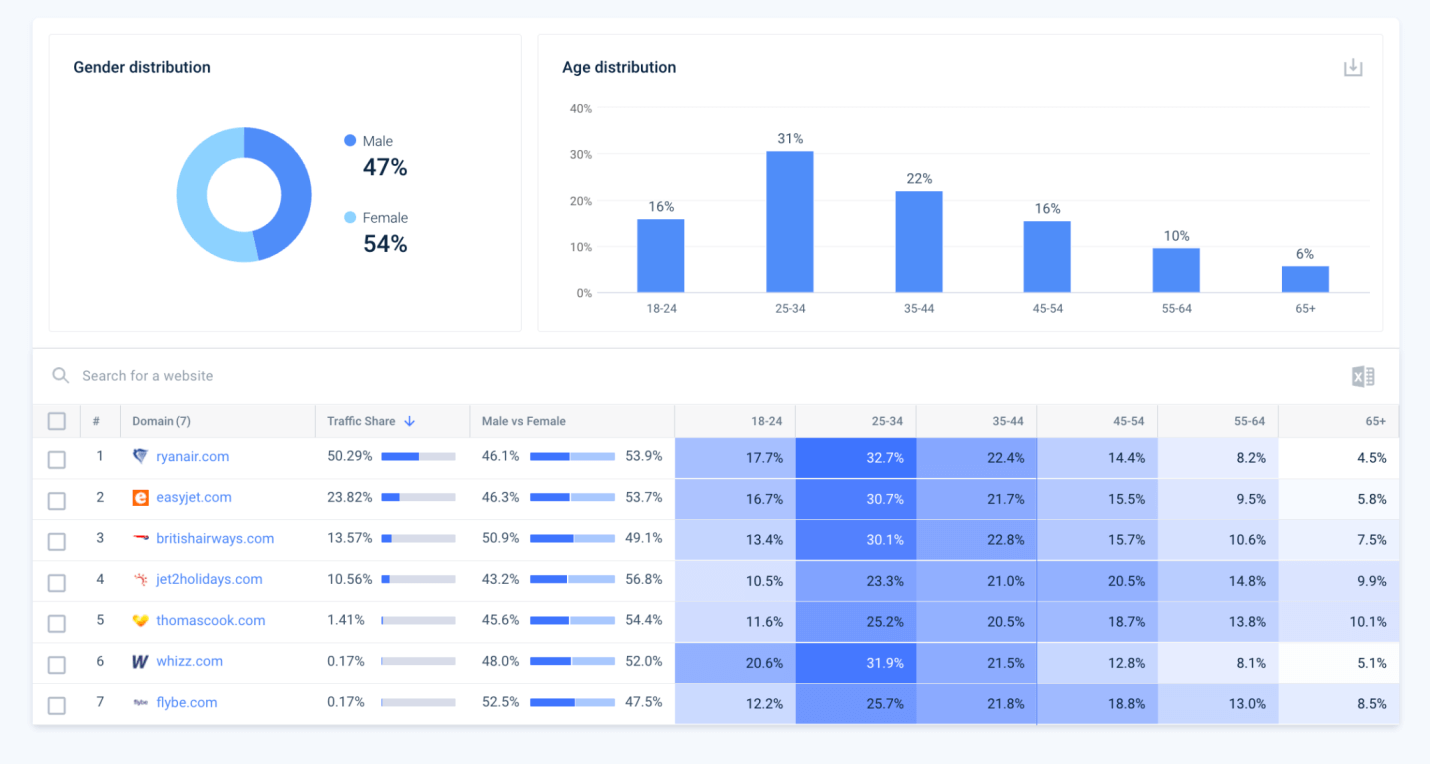Open the thomascook.com link
The width and height of the screenshot is (1430, 764).
(x=211, y=620)
